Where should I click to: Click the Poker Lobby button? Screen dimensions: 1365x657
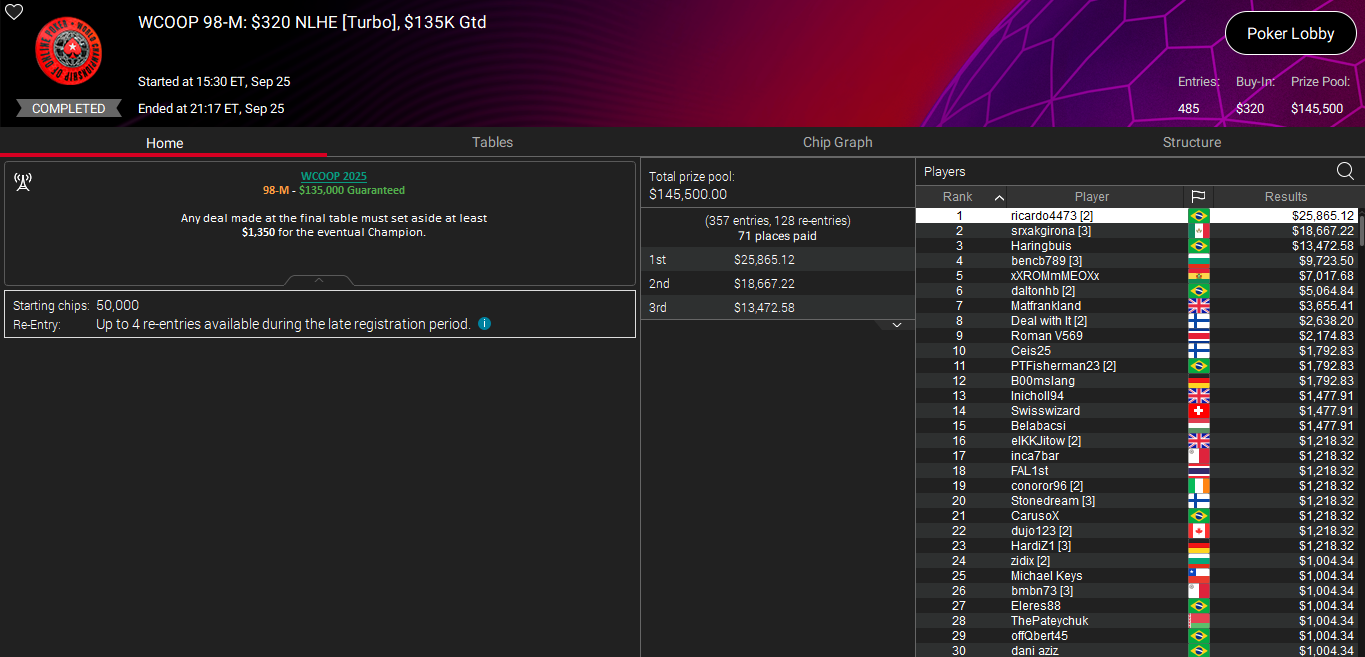(x=1290, y=33)
